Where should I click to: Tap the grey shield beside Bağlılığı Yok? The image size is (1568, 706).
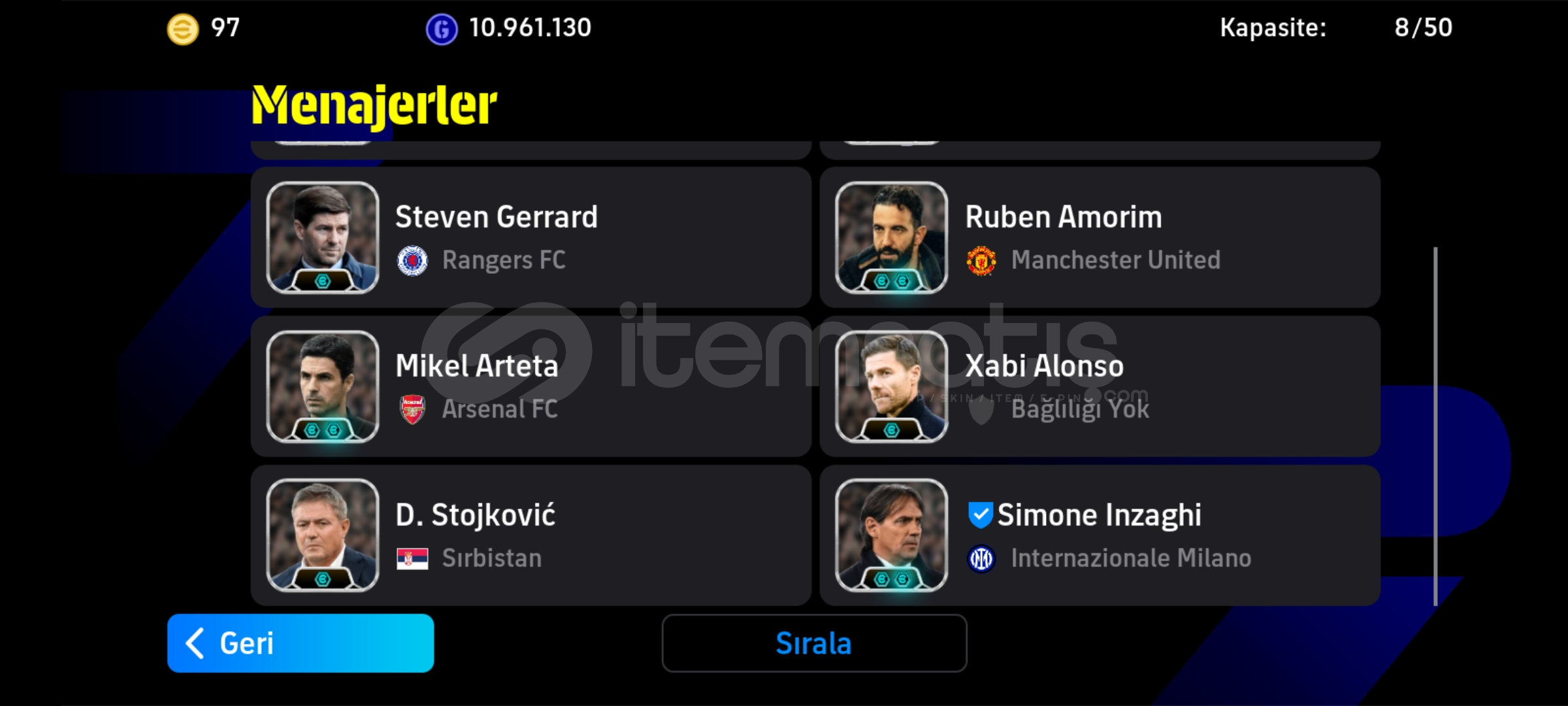pyautogui.click(x=981, y=410)
